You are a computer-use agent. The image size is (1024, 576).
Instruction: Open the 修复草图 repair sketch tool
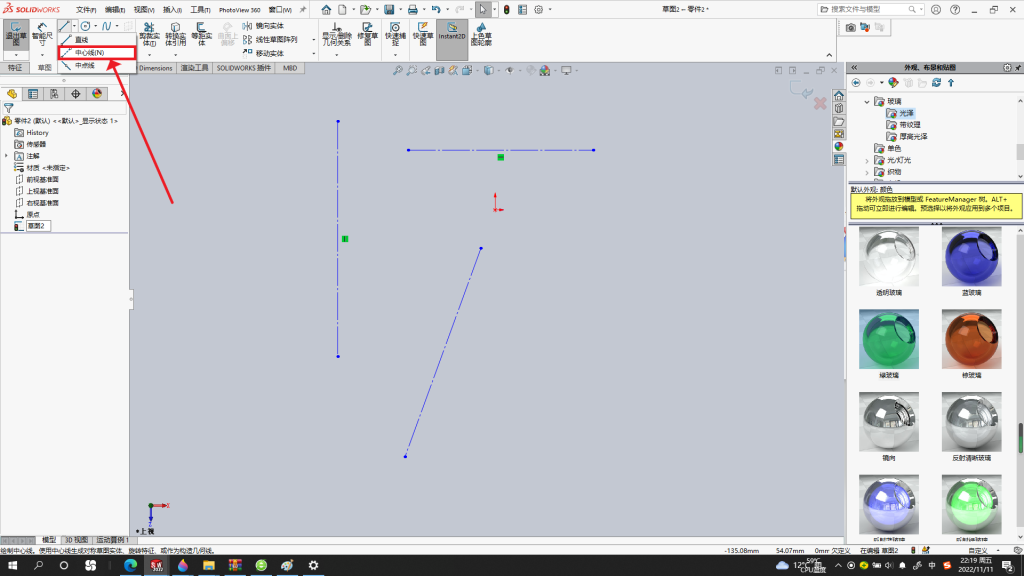coord(368,35)
